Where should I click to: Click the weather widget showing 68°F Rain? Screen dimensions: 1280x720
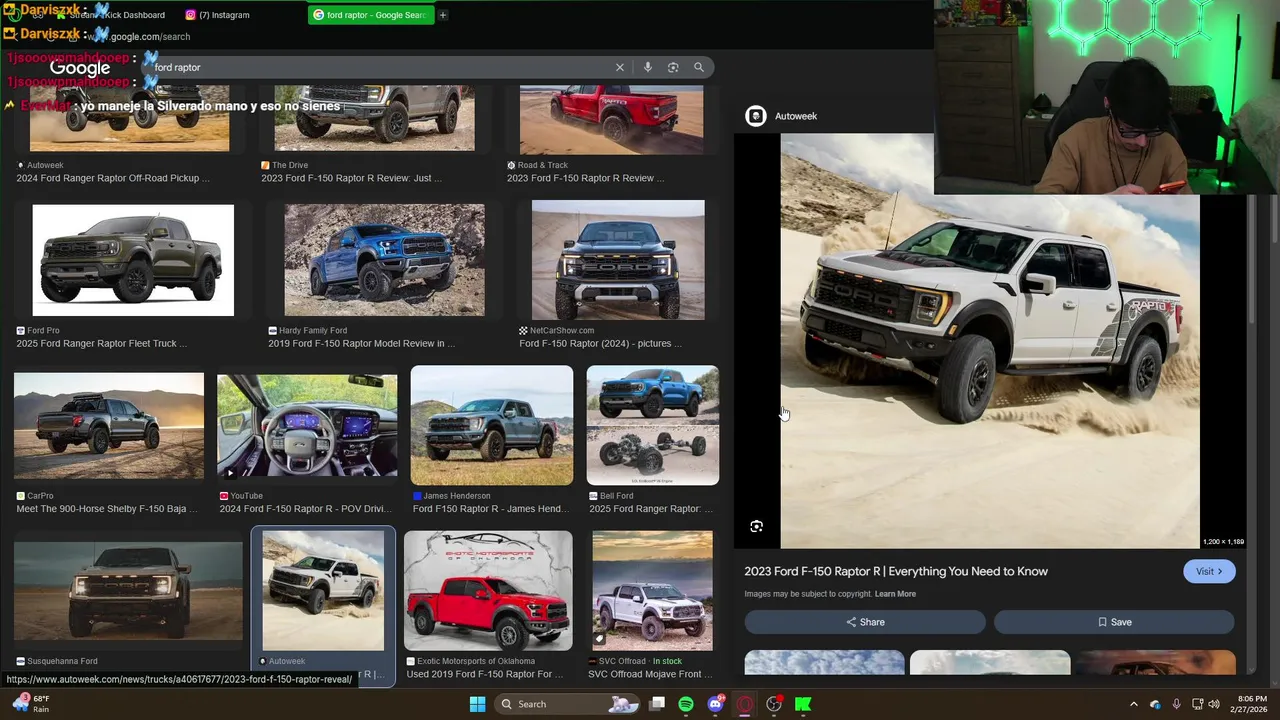[30, 704]
